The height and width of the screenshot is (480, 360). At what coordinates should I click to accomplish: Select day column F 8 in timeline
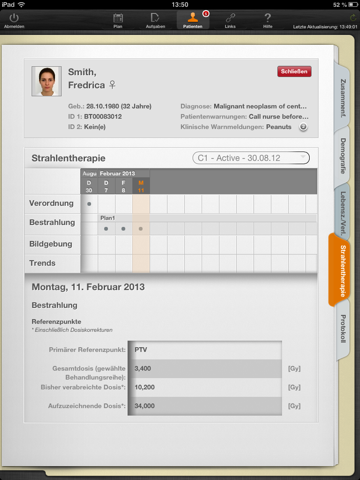[x=123, y=186]
